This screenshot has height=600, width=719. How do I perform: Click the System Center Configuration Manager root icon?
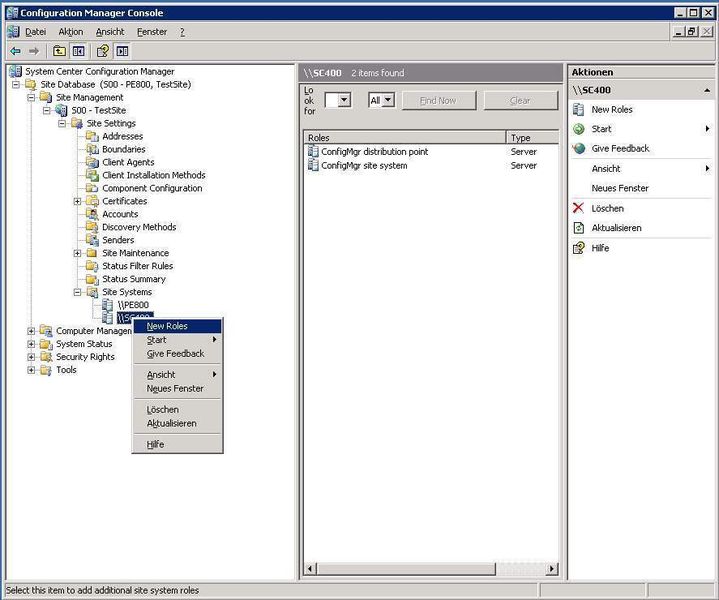[16, 71]
